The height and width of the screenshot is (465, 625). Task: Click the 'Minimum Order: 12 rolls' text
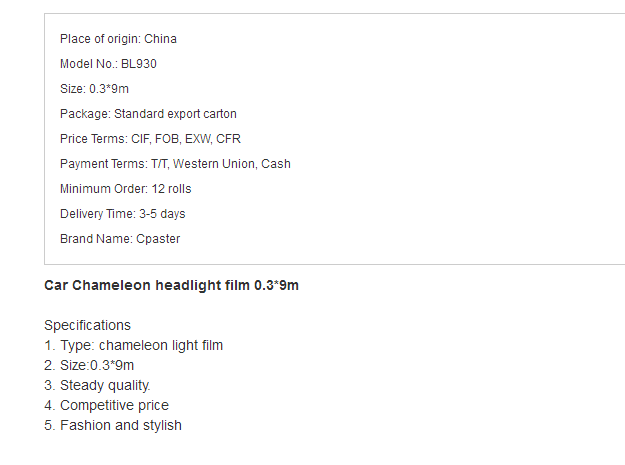coord(126,189)
